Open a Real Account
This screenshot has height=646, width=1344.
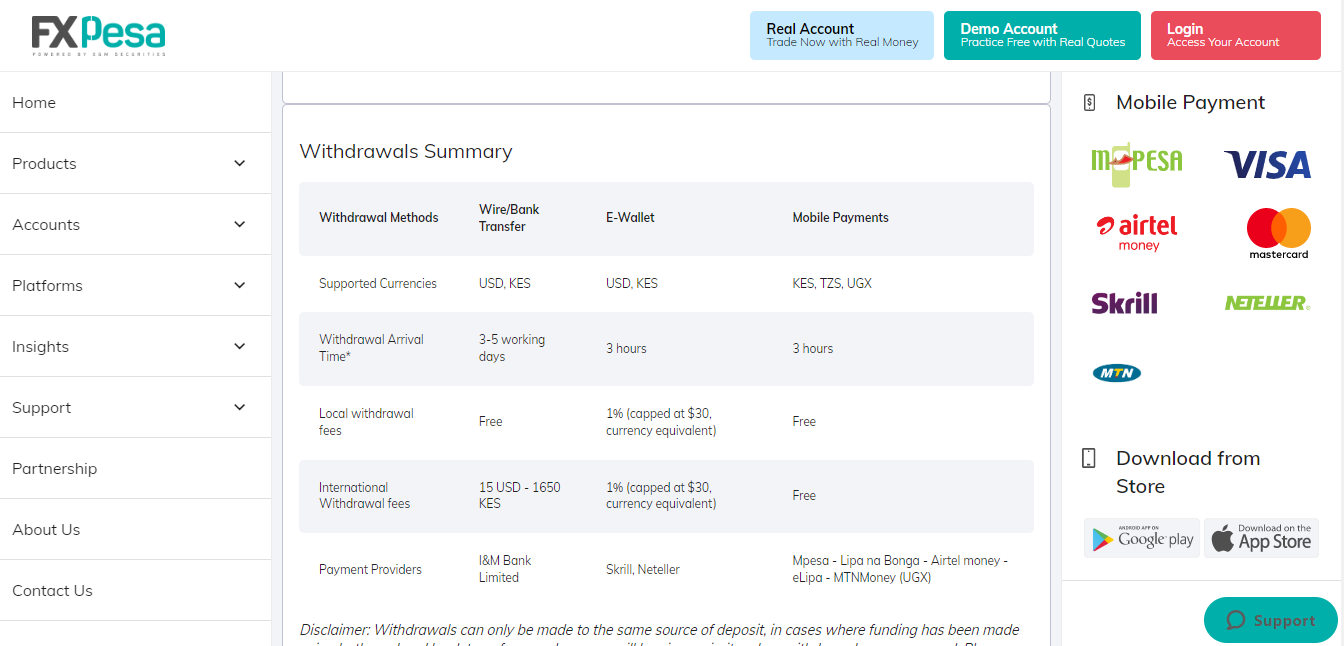(x=842, y=35)
